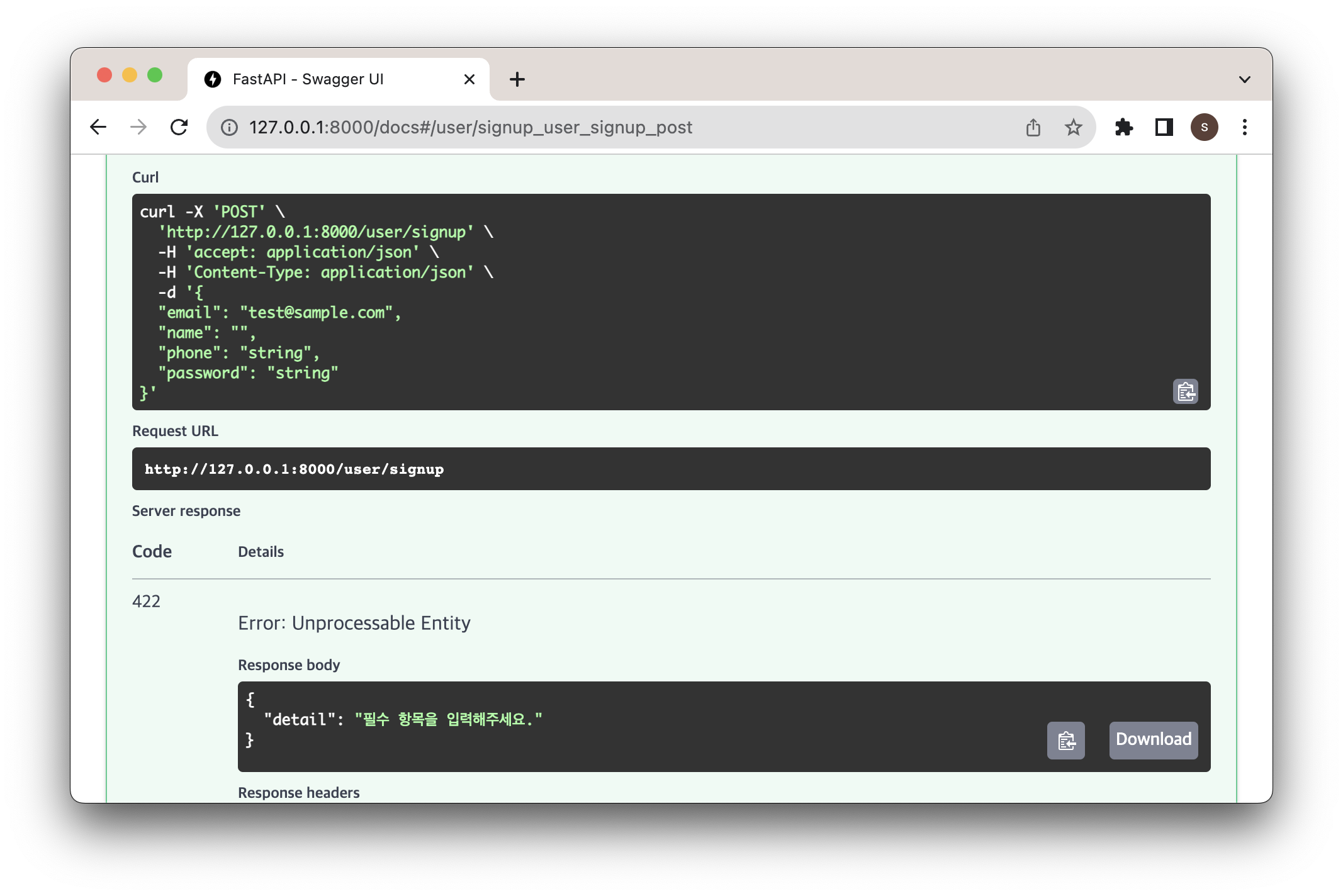
Task: Click the browser back arrow
Action: click(98, 128)
